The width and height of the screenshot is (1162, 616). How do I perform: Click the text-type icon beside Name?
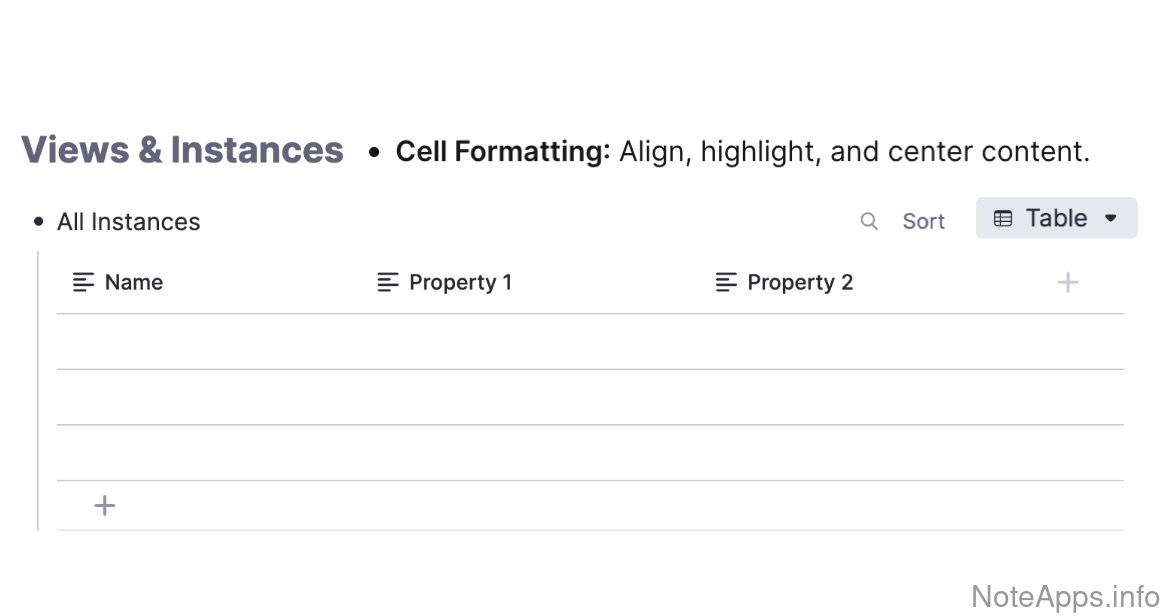click(x=83, y=282)
